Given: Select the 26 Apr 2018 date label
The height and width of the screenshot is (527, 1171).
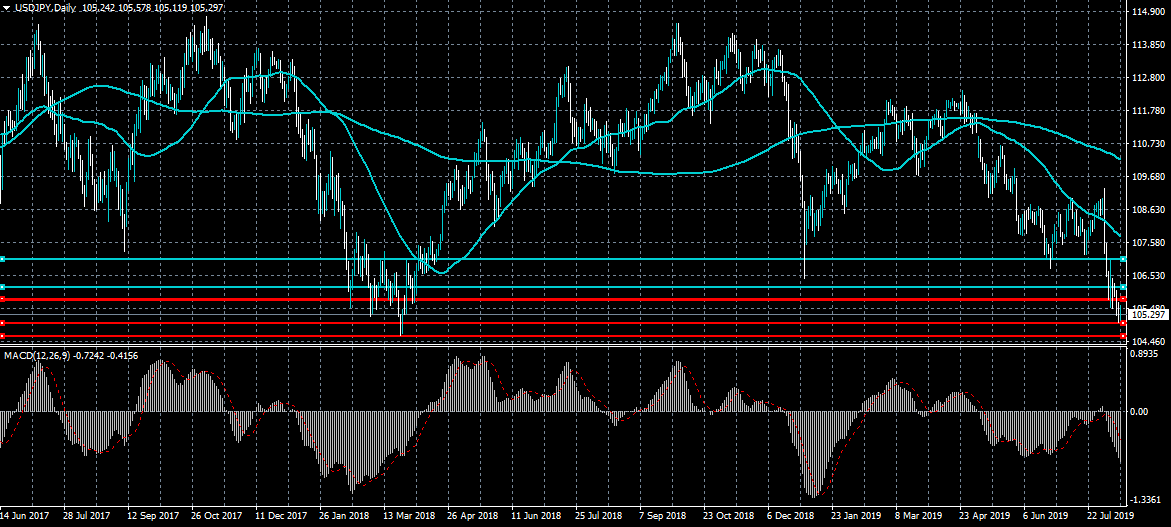Looking at the screenshot, I should tap(471, 518).
